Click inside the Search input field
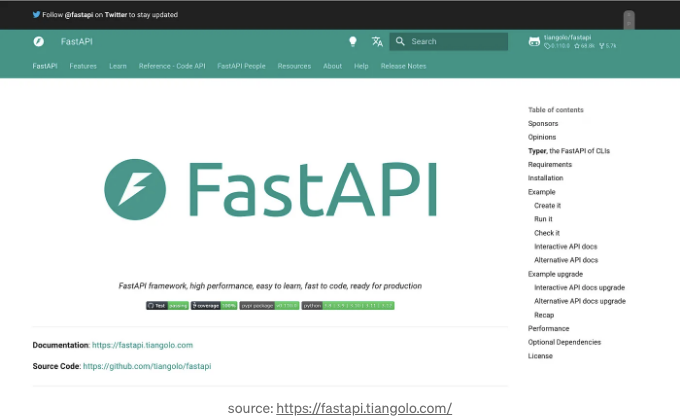680x418 pixels. pyautogui.click(x=448, y=42)
